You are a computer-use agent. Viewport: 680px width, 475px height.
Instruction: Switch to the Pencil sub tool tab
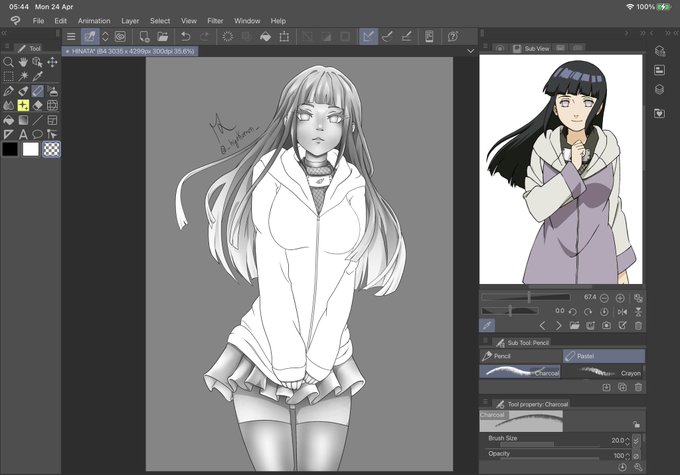click(521, 356)
